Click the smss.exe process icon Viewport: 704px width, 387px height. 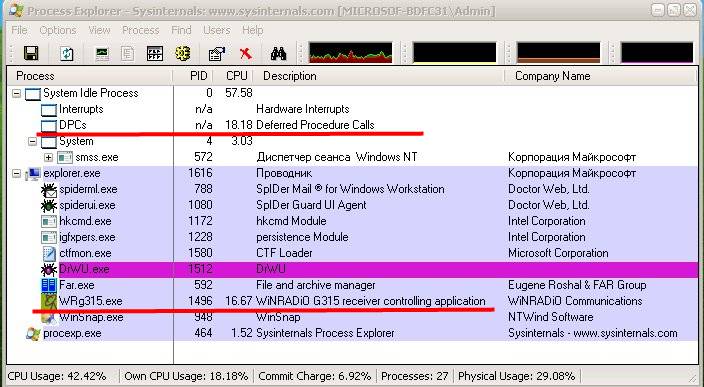coord(65,158)
